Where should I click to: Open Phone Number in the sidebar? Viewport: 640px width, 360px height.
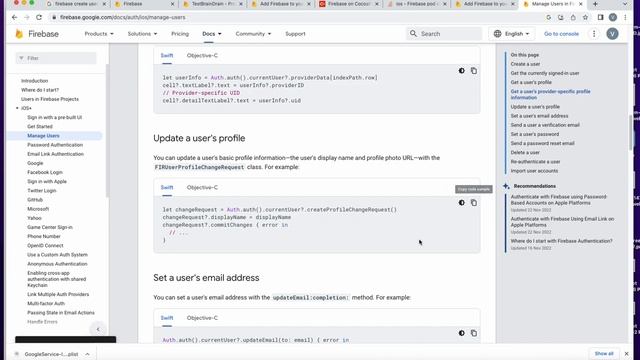(x=44, y=236)
